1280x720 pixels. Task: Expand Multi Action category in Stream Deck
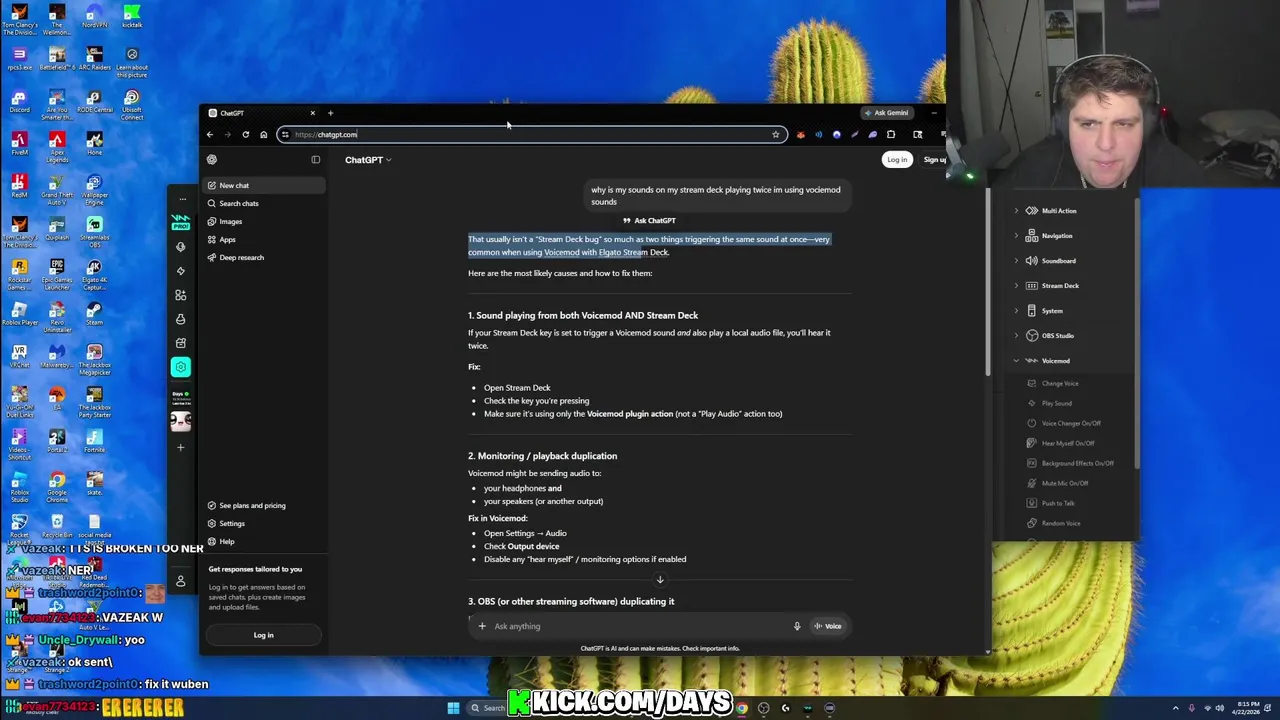[1016, 211]
